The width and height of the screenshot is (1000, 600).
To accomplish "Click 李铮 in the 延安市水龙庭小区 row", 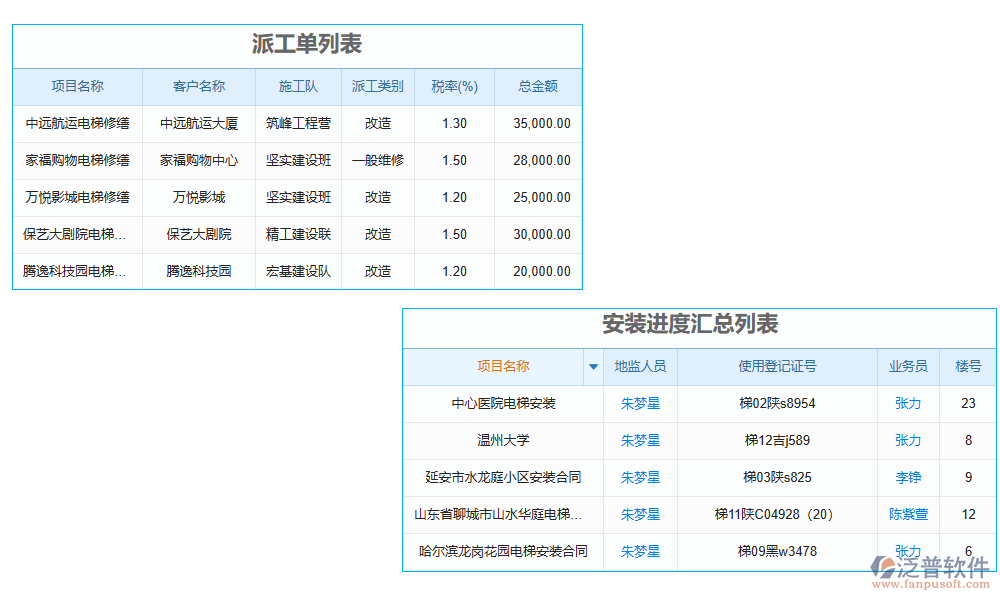I will (x=907, y=478).
